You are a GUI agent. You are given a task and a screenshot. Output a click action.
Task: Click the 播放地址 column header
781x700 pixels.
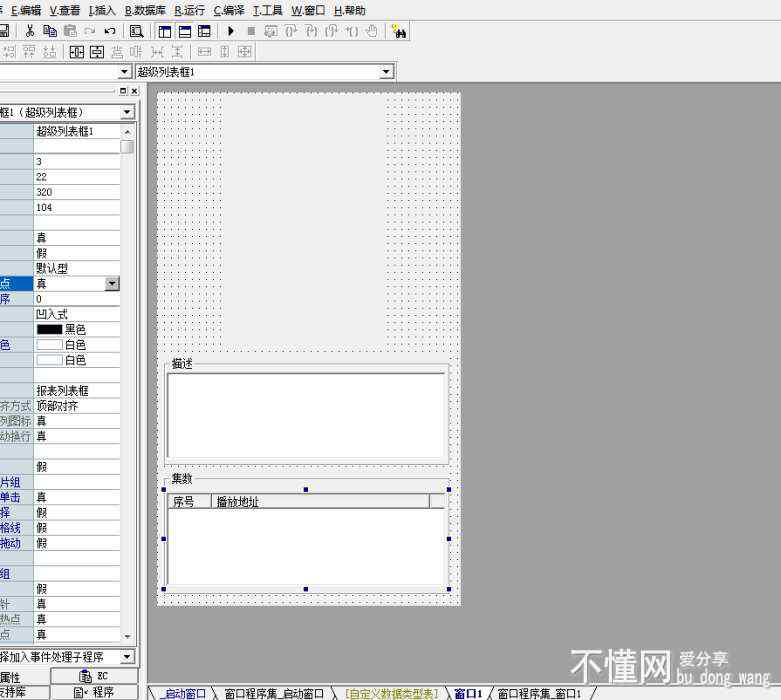238,502
